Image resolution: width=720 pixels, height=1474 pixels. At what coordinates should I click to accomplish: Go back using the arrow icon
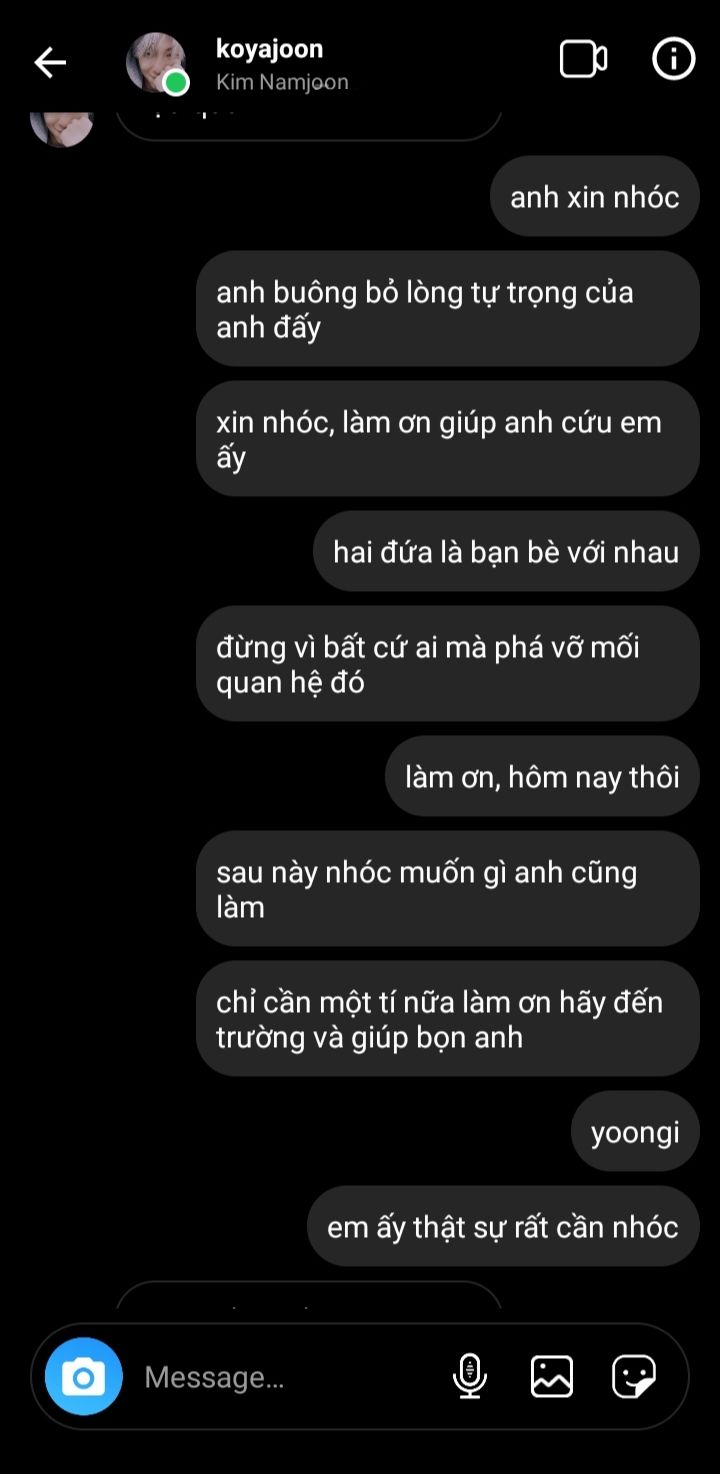(x=50, y=62)
